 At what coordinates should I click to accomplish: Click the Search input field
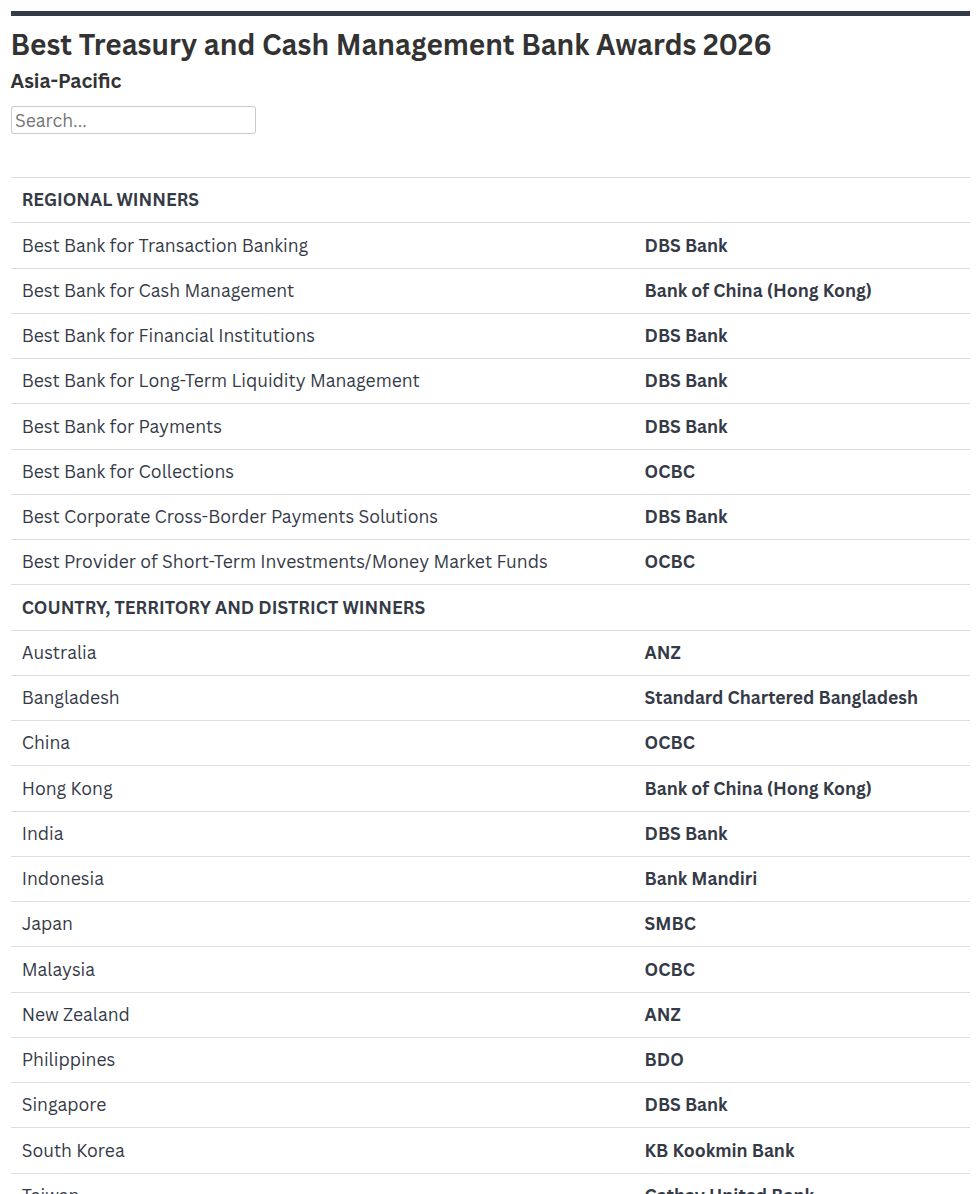(x=133, y=120)
